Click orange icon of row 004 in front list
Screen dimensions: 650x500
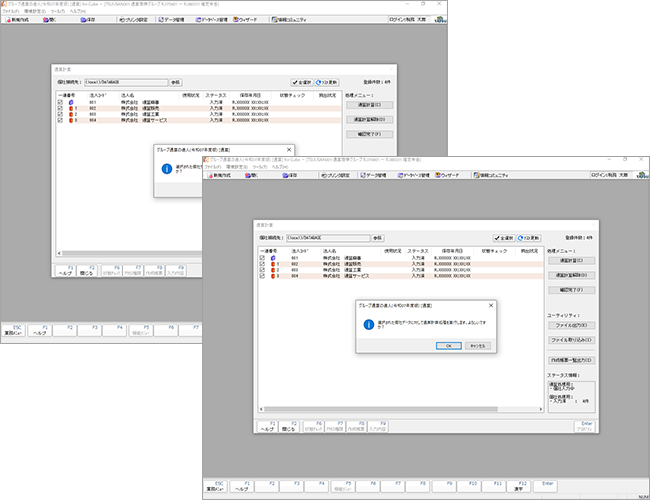tap(273, 276)
